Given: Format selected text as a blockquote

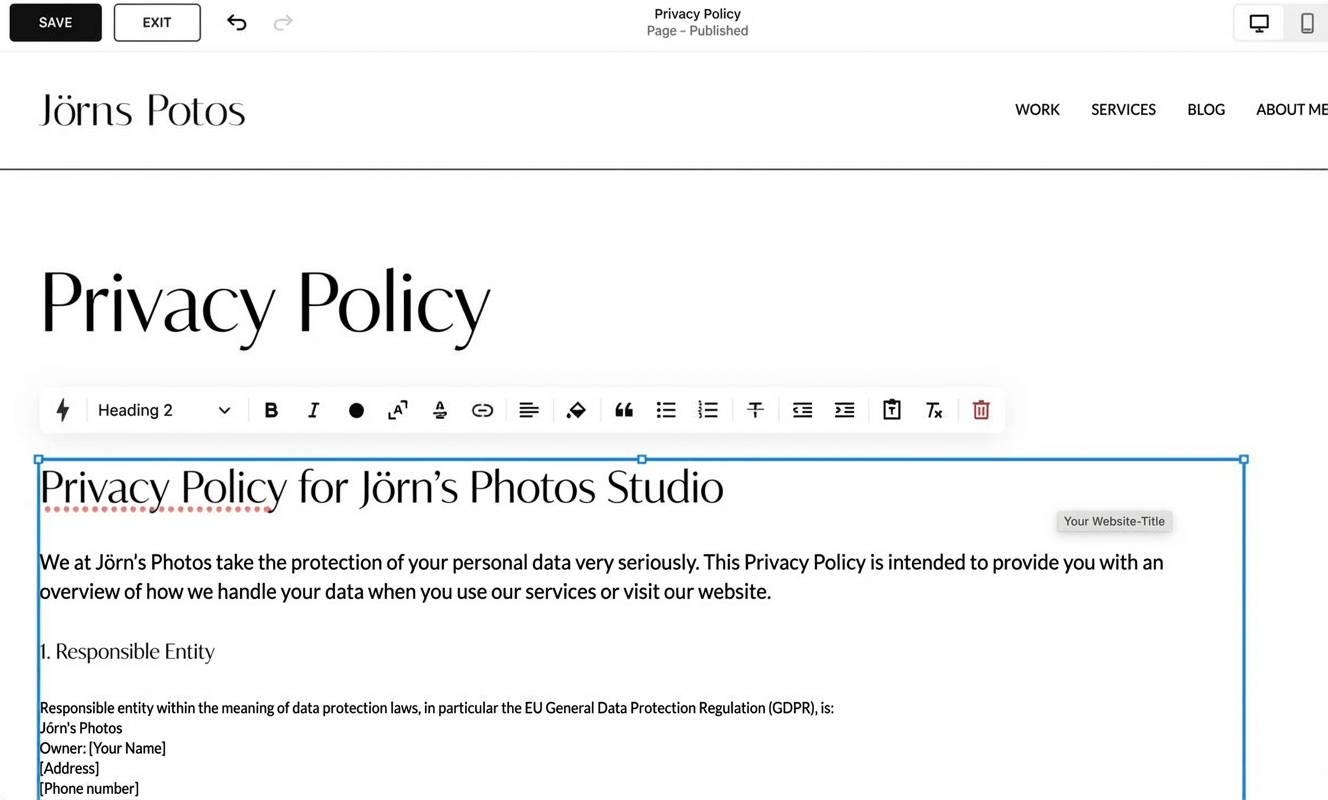Looking at the screenshot, I should (624, 410).
